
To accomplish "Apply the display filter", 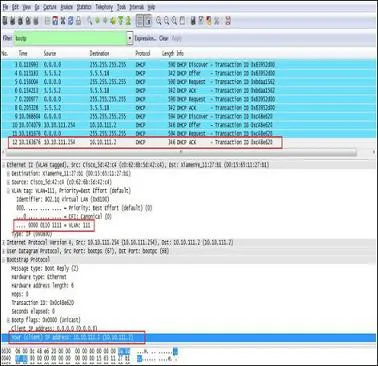I will point(177,38).
